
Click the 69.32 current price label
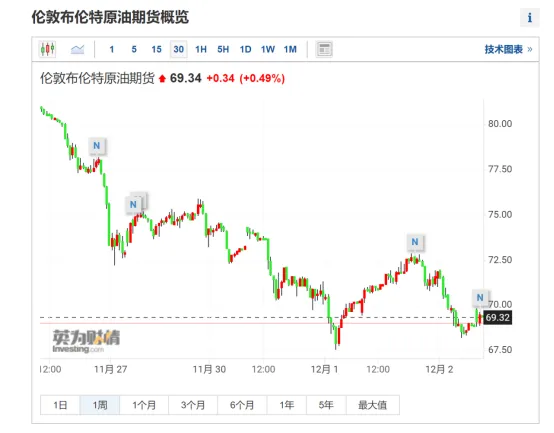click(x=497, y=318)
